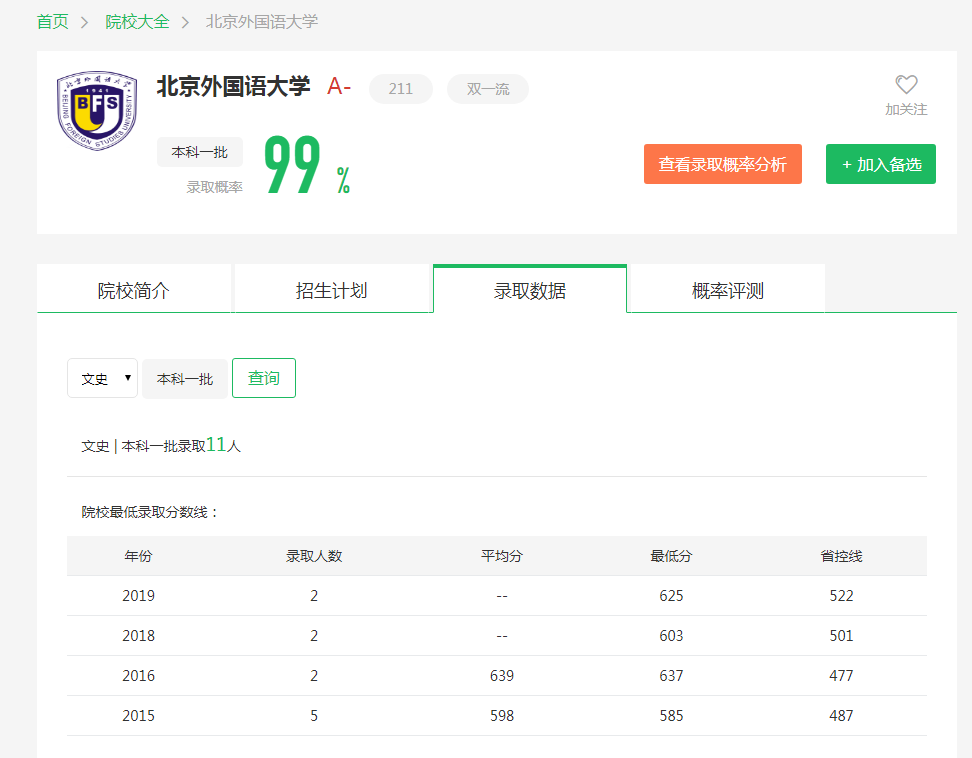Click the 录取概率 label

click(x=214, y=187)
